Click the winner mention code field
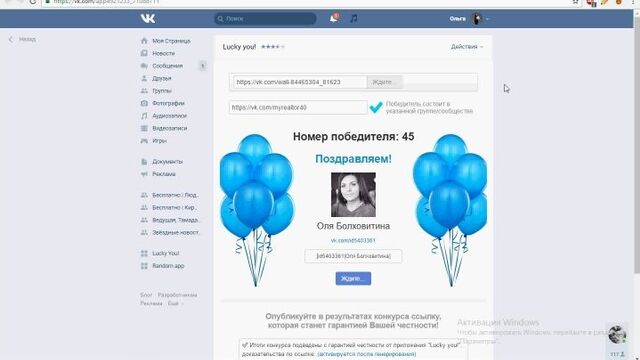Screen dimensions: 640x360 tap(353, 256)
